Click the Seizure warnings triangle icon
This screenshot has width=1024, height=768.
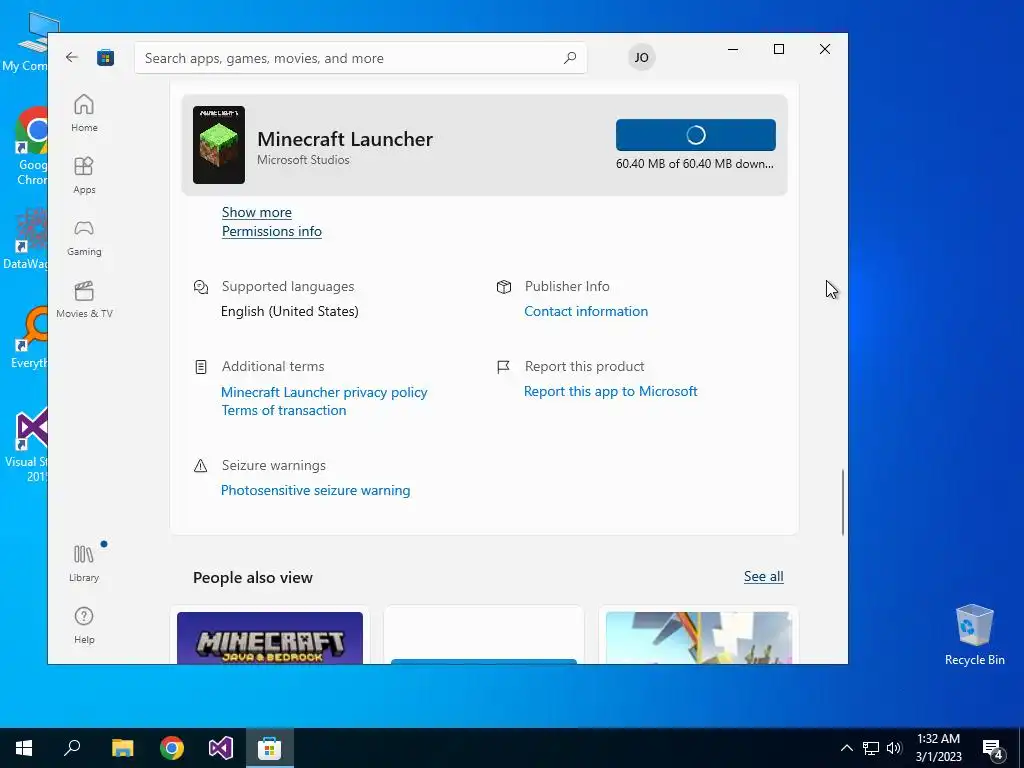pyautogui.click(x=200, y=466)
